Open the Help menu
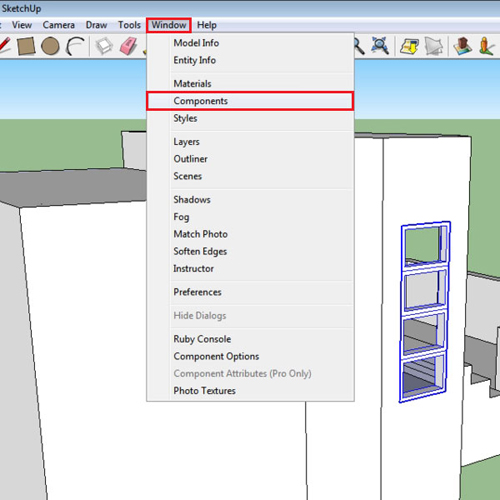The height and width of the screenshot is (500, 500). click(x=207, y=25)
